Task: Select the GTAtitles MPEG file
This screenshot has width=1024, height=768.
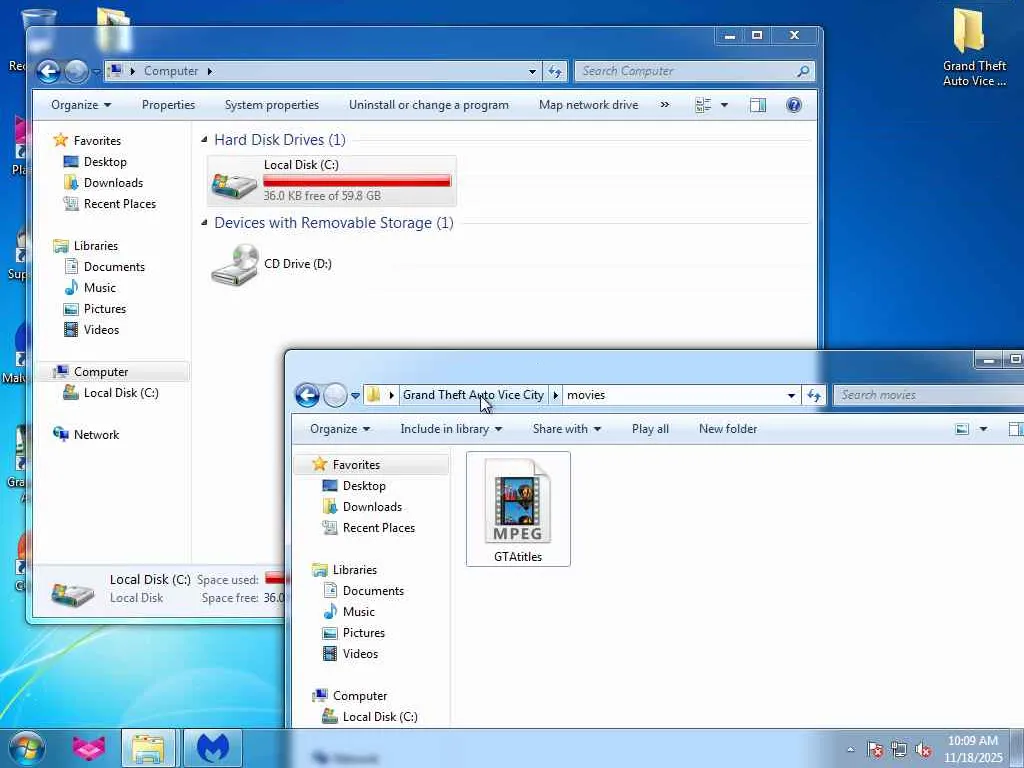Action: (518, 509)
